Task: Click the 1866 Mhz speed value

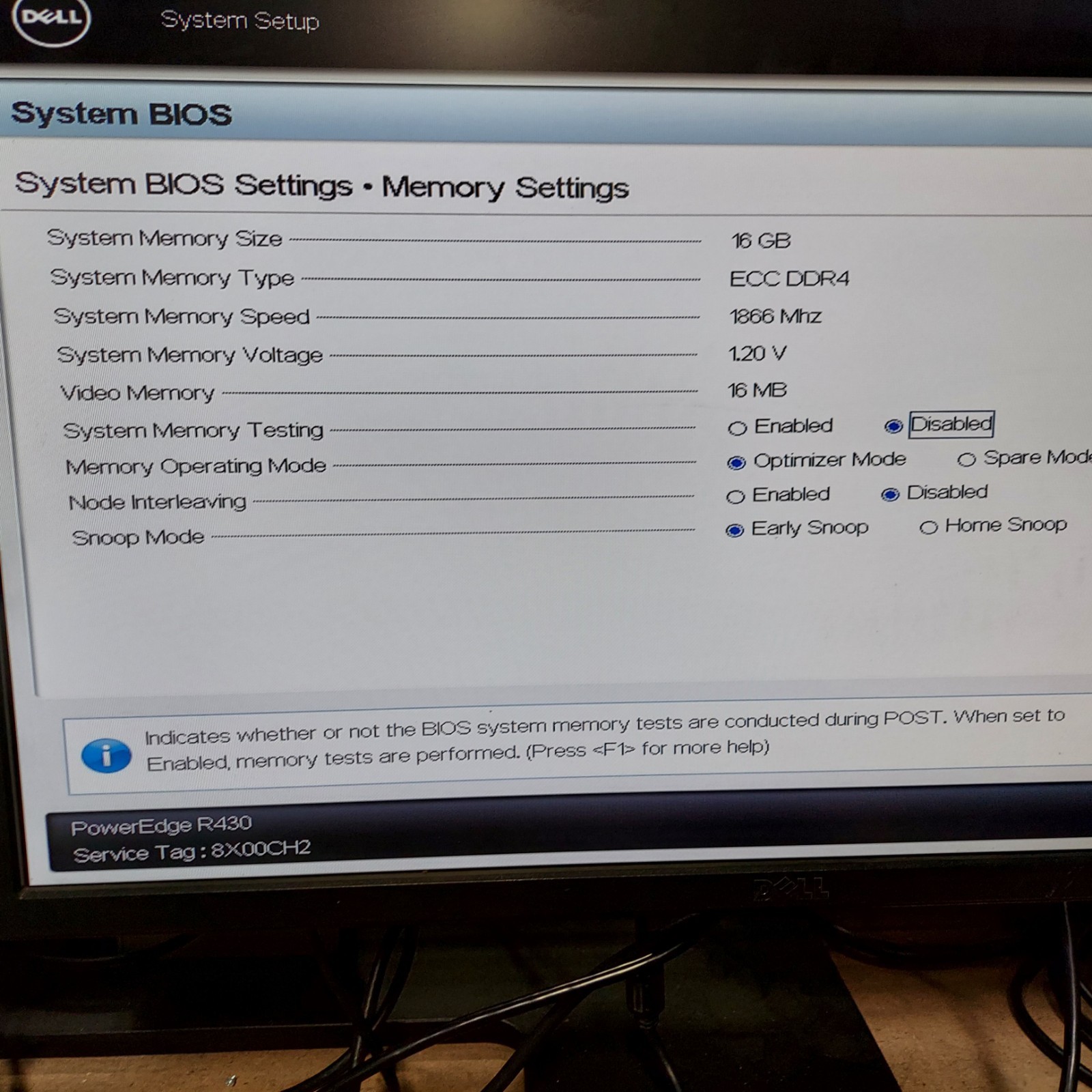Action: [x=775, y=316]
